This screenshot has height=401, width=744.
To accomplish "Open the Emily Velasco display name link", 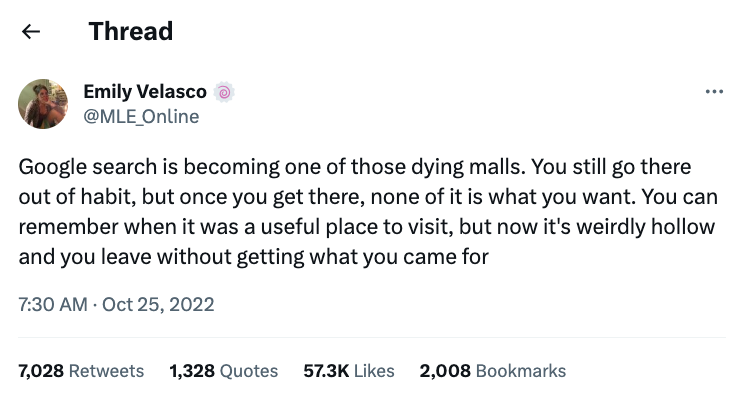I will click(145, 92).
